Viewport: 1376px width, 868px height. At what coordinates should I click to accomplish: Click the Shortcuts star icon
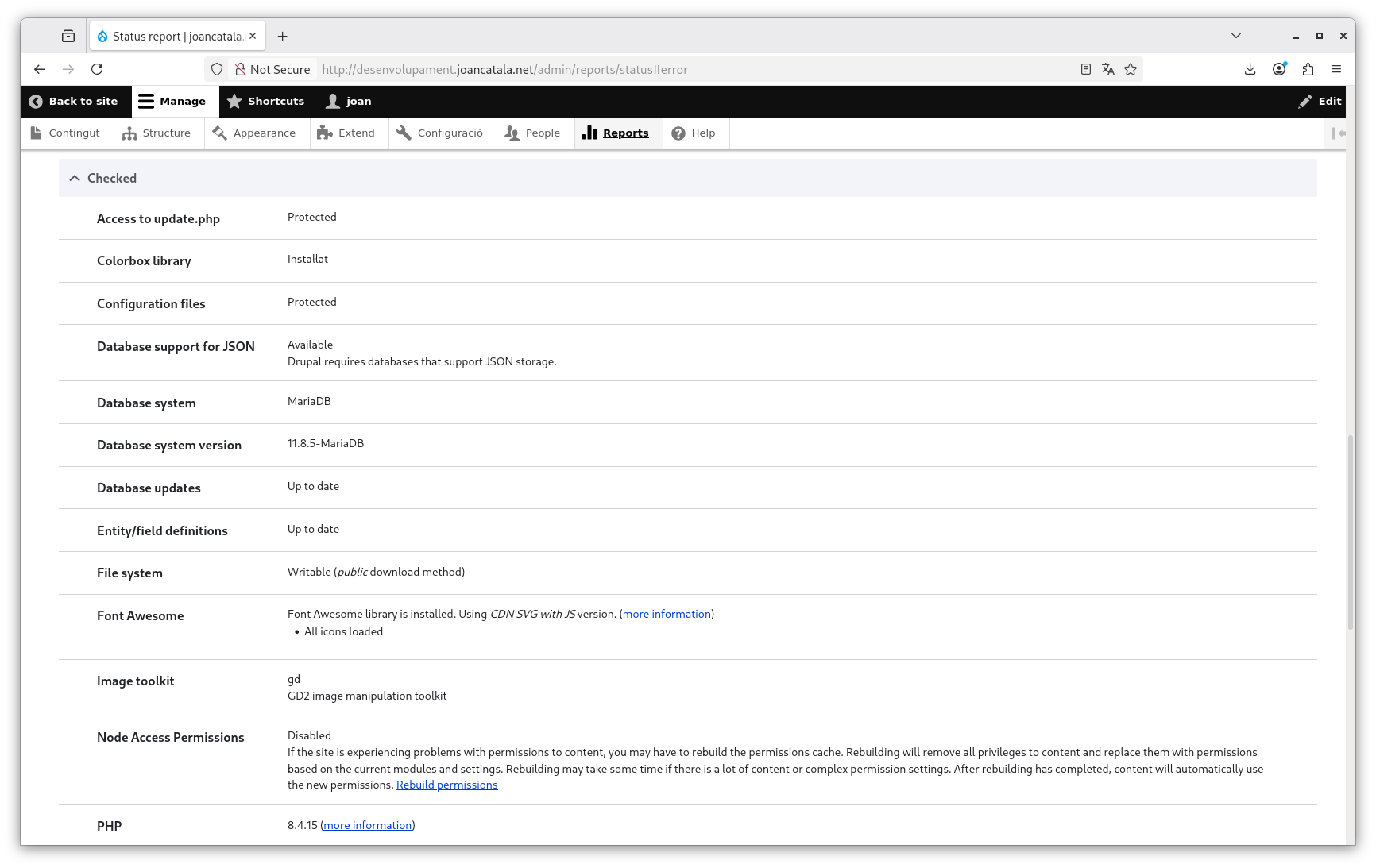(234, 102)
